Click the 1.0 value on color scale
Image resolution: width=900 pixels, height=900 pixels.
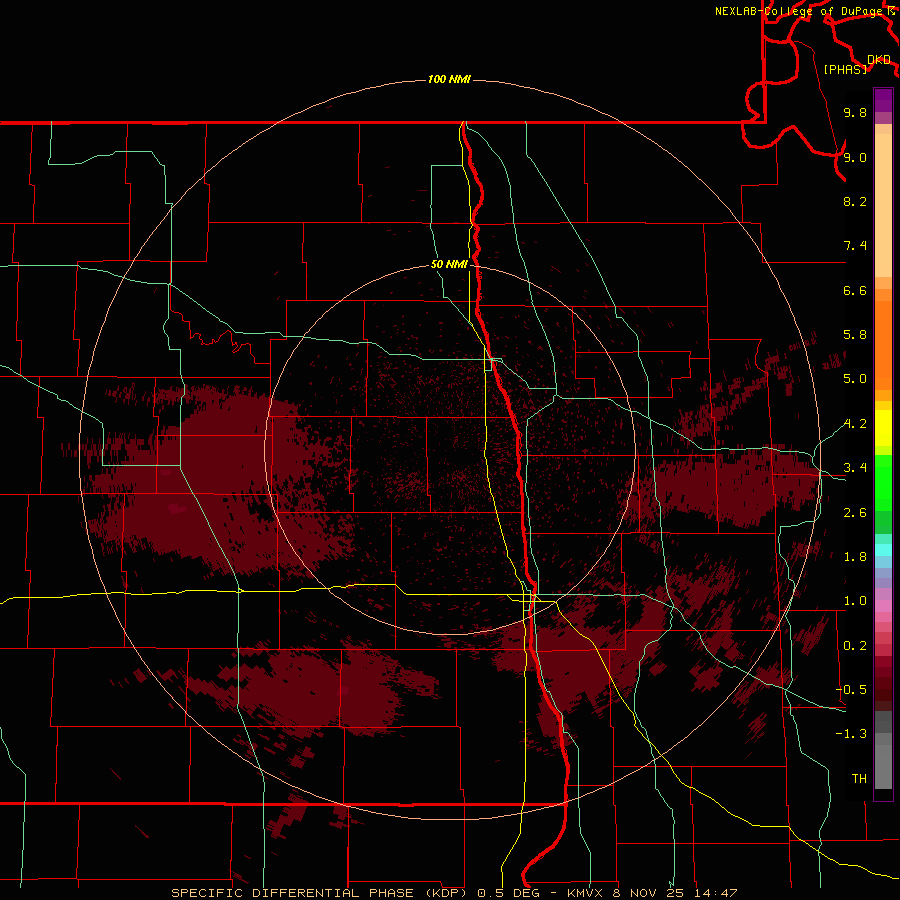click(855, 601)
